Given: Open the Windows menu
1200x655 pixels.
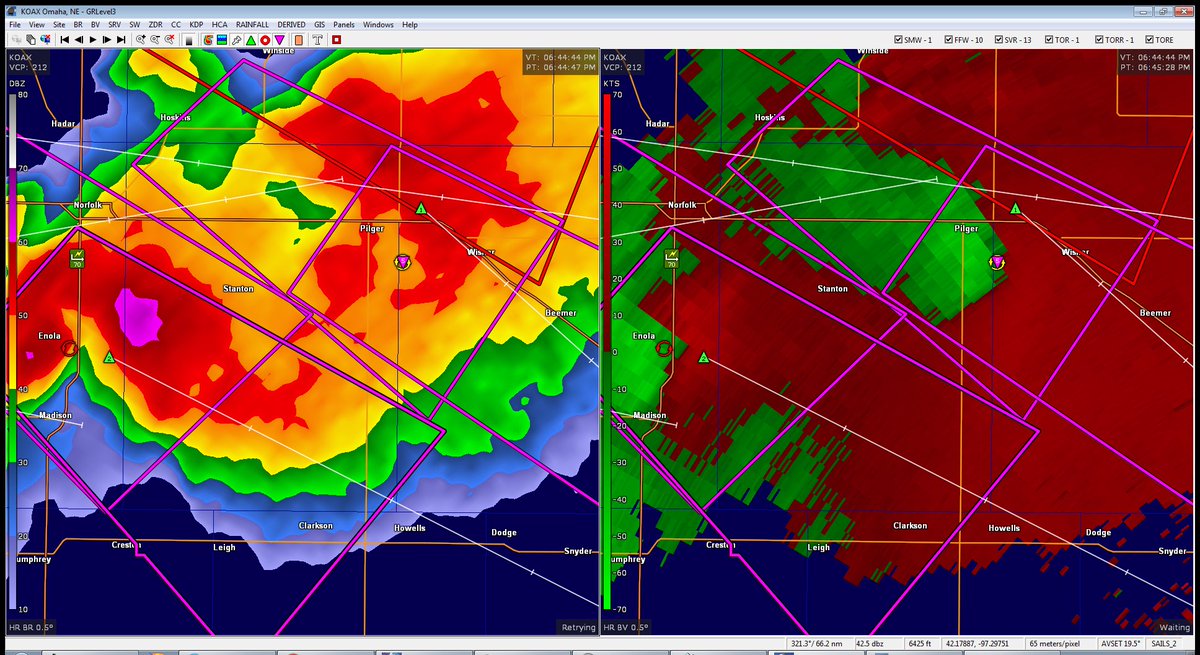Looking at the screenshot, I should coord(378,23).
